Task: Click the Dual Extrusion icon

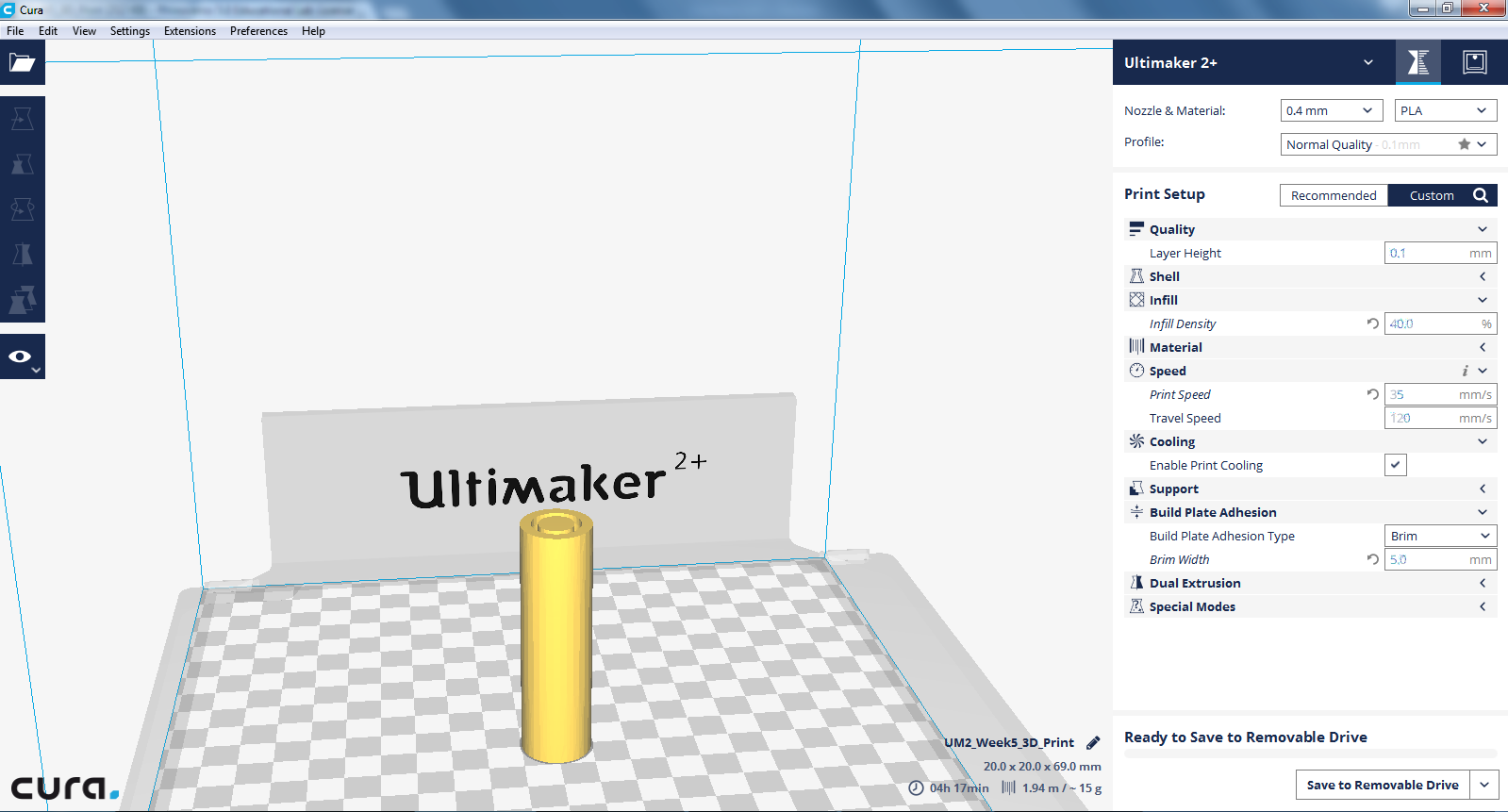Action: tap(1136, 583)
